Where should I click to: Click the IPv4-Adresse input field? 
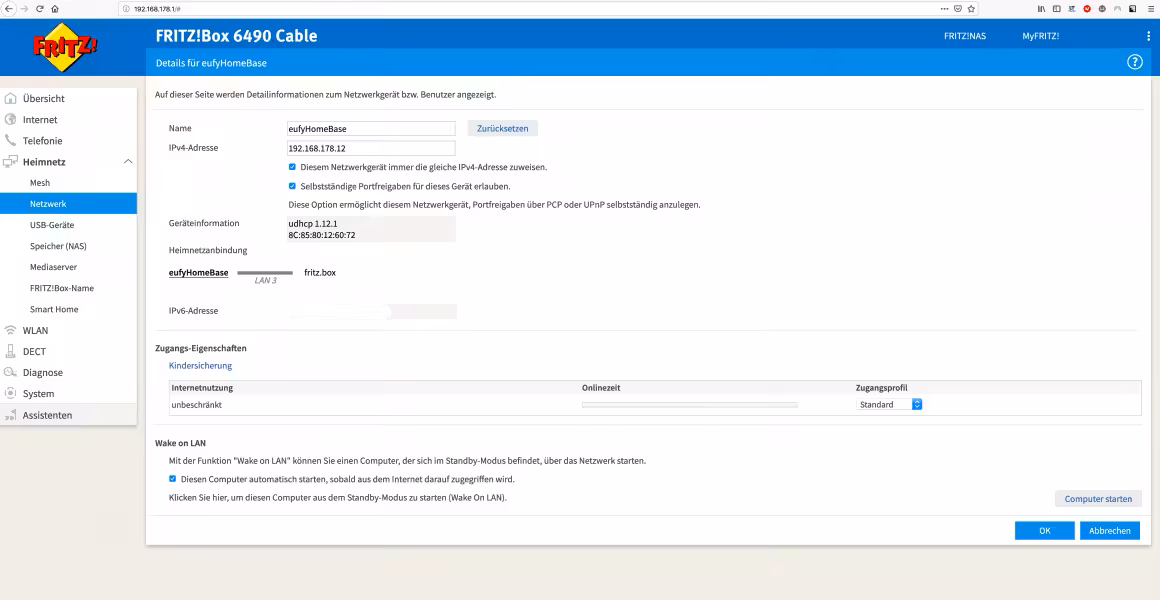(x=371, y=148)
